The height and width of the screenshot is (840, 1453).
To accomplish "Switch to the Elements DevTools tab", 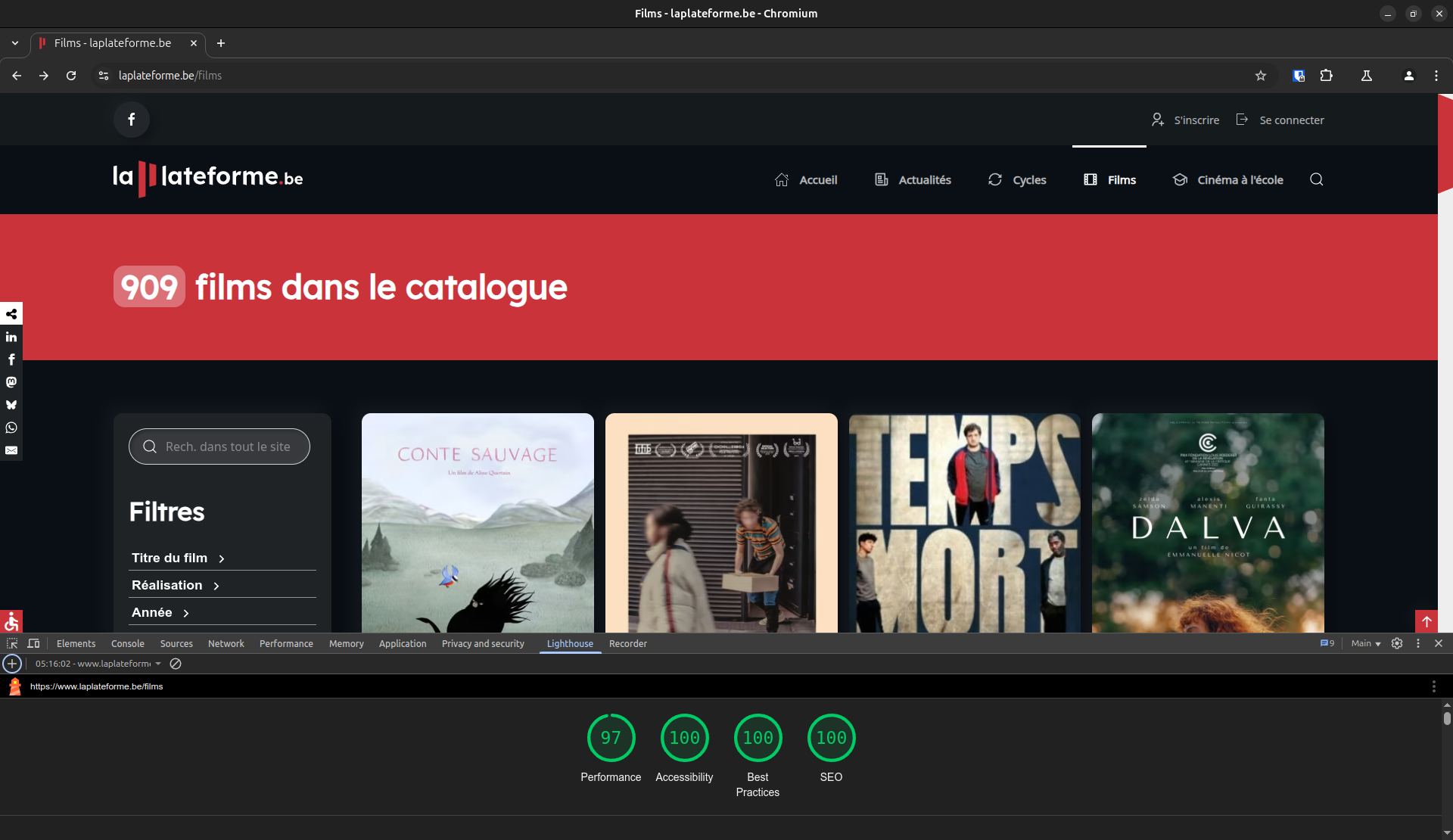I will [76, 643].
